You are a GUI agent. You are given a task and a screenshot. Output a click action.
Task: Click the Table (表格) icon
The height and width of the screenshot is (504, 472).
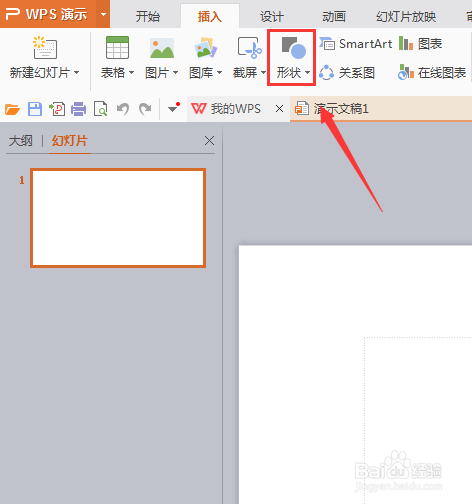(117, 47)
